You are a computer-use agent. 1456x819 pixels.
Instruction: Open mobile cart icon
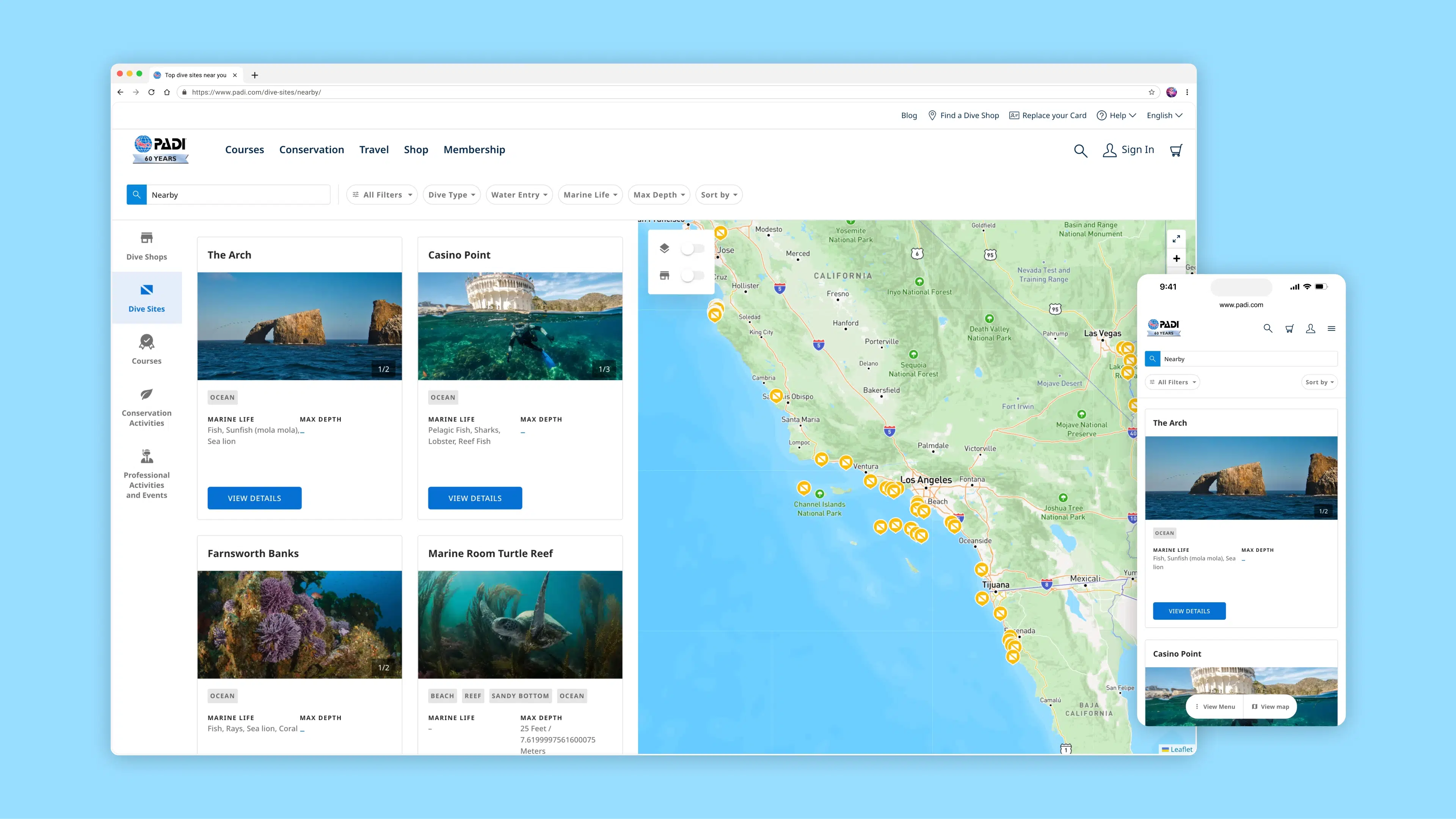1289,329
